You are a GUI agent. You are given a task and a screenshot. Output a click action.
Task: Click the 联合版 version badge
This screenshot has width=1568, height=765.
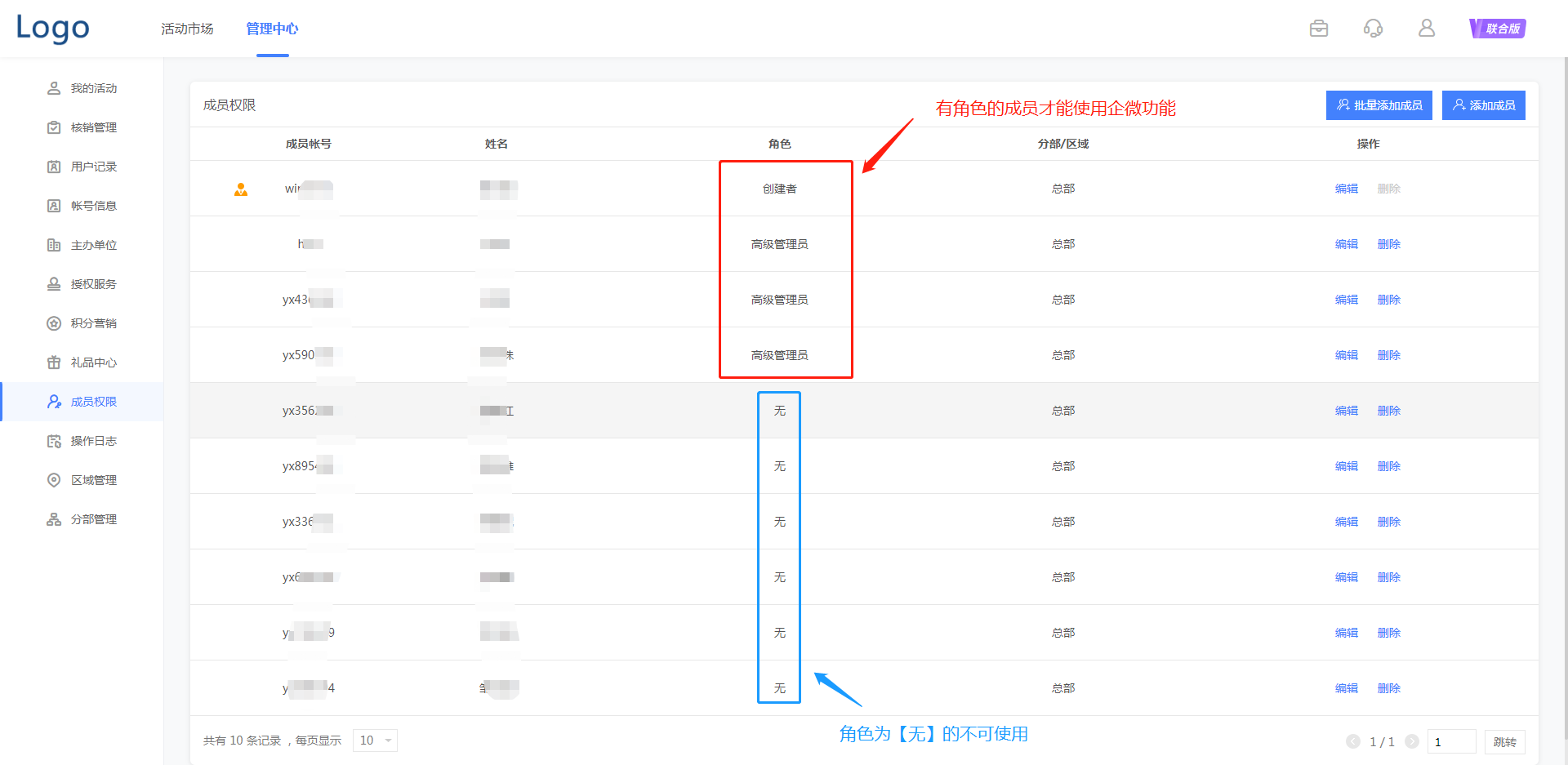1498,29
